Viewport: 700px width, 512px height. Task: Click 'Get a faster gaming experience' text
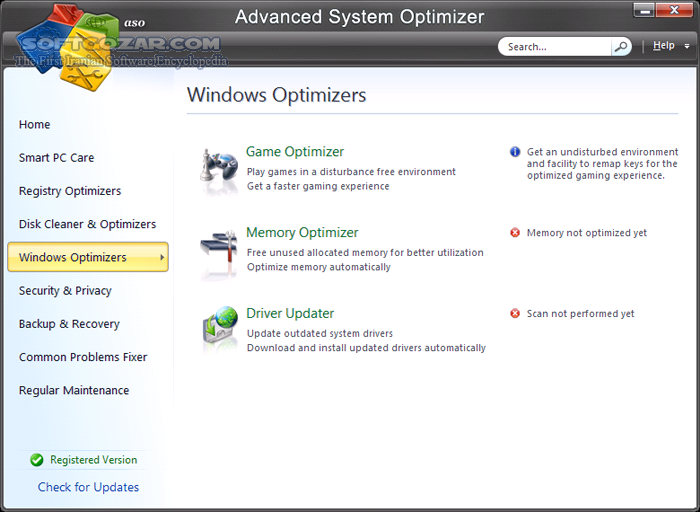(x=318, y=186)
